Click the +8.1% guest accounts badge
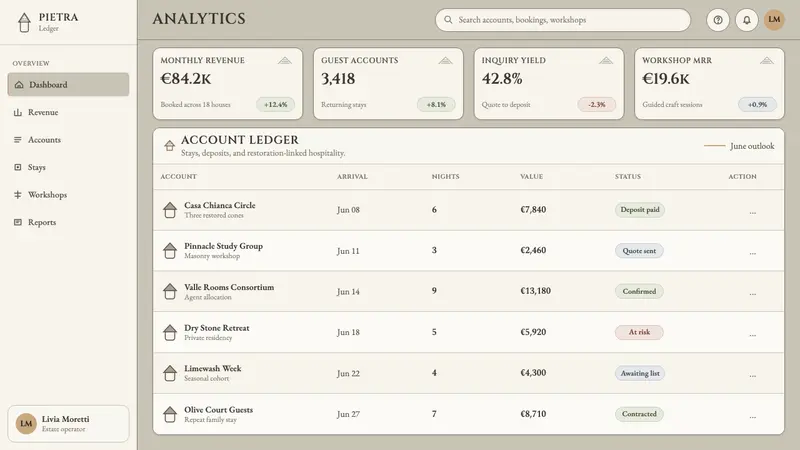The height and width of the screenshot is (450, 800). tap(436, 105)
